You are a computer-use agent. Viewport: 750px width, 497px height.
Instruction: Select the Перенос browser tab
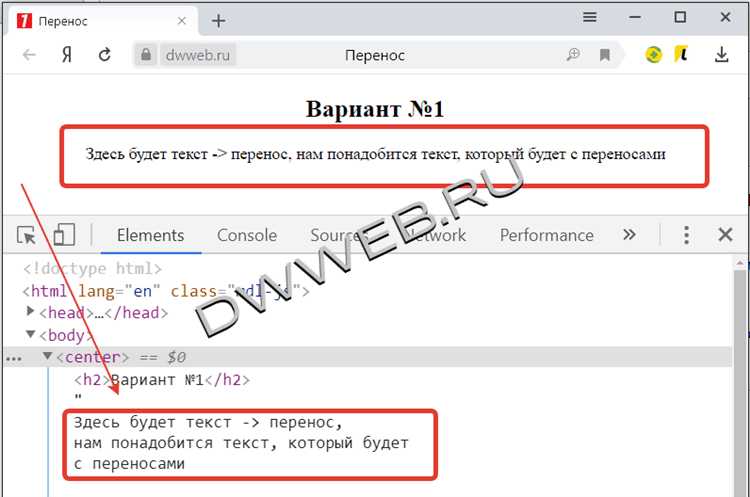click(101, 21)
